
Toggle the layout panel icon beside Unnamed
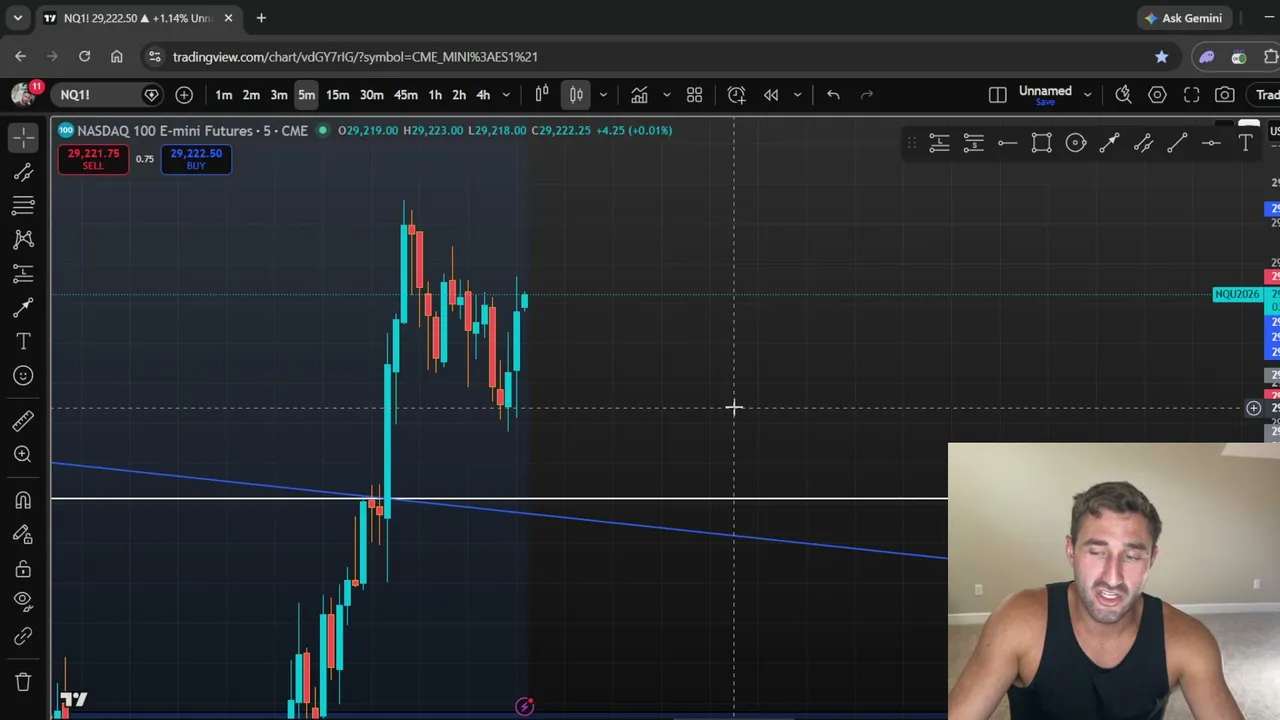click(x=997, y=95)
